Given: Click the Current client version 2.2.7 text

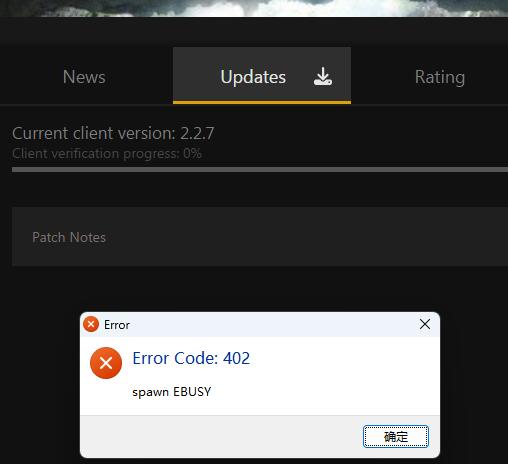Looking at the screenshot, I should pyautogui.click(x=113, y=134).
